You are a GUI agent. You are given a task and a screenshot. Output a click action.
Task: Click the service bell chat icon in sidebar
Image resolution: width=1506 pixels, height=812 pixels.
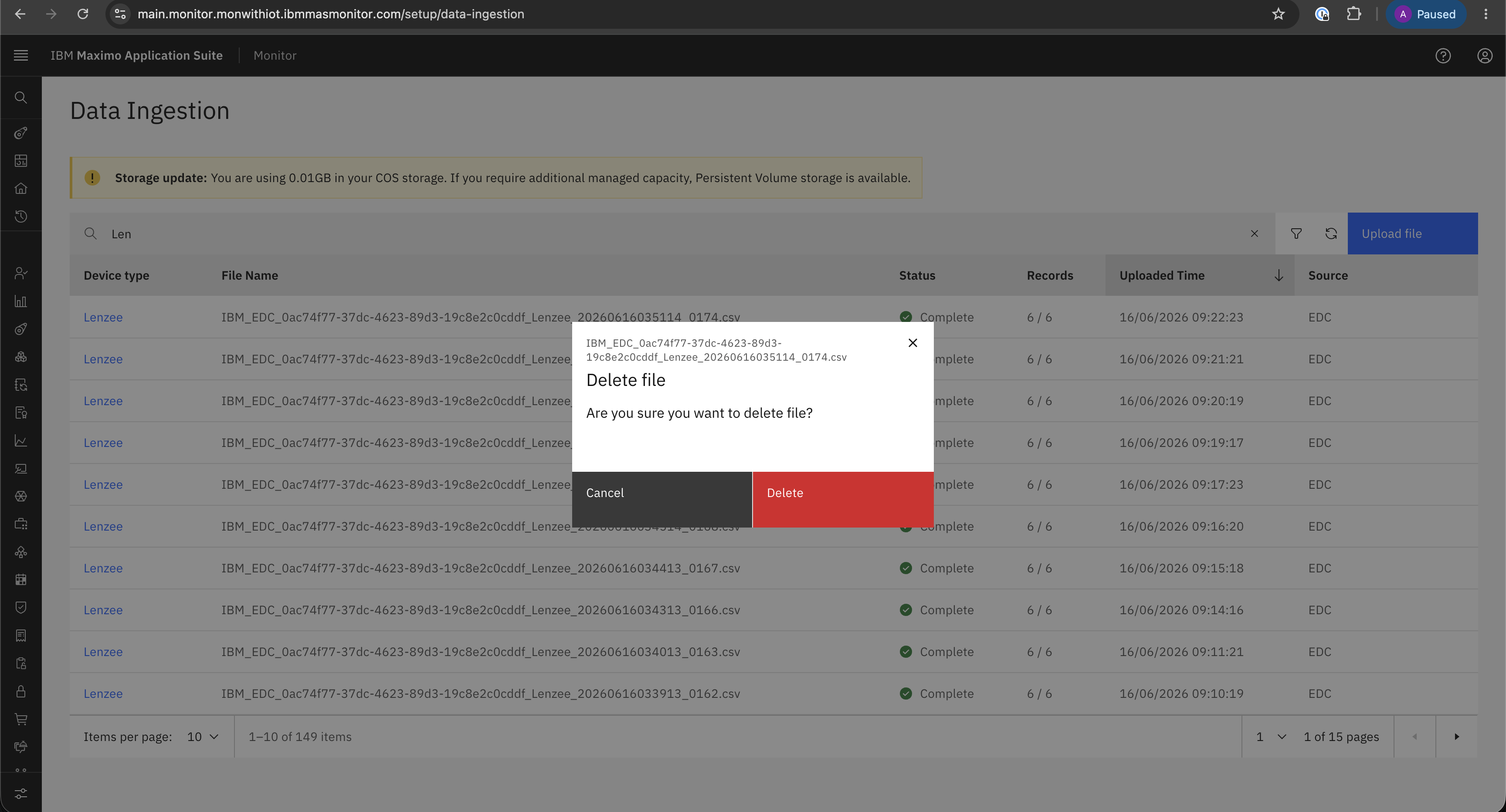[21, 747]
